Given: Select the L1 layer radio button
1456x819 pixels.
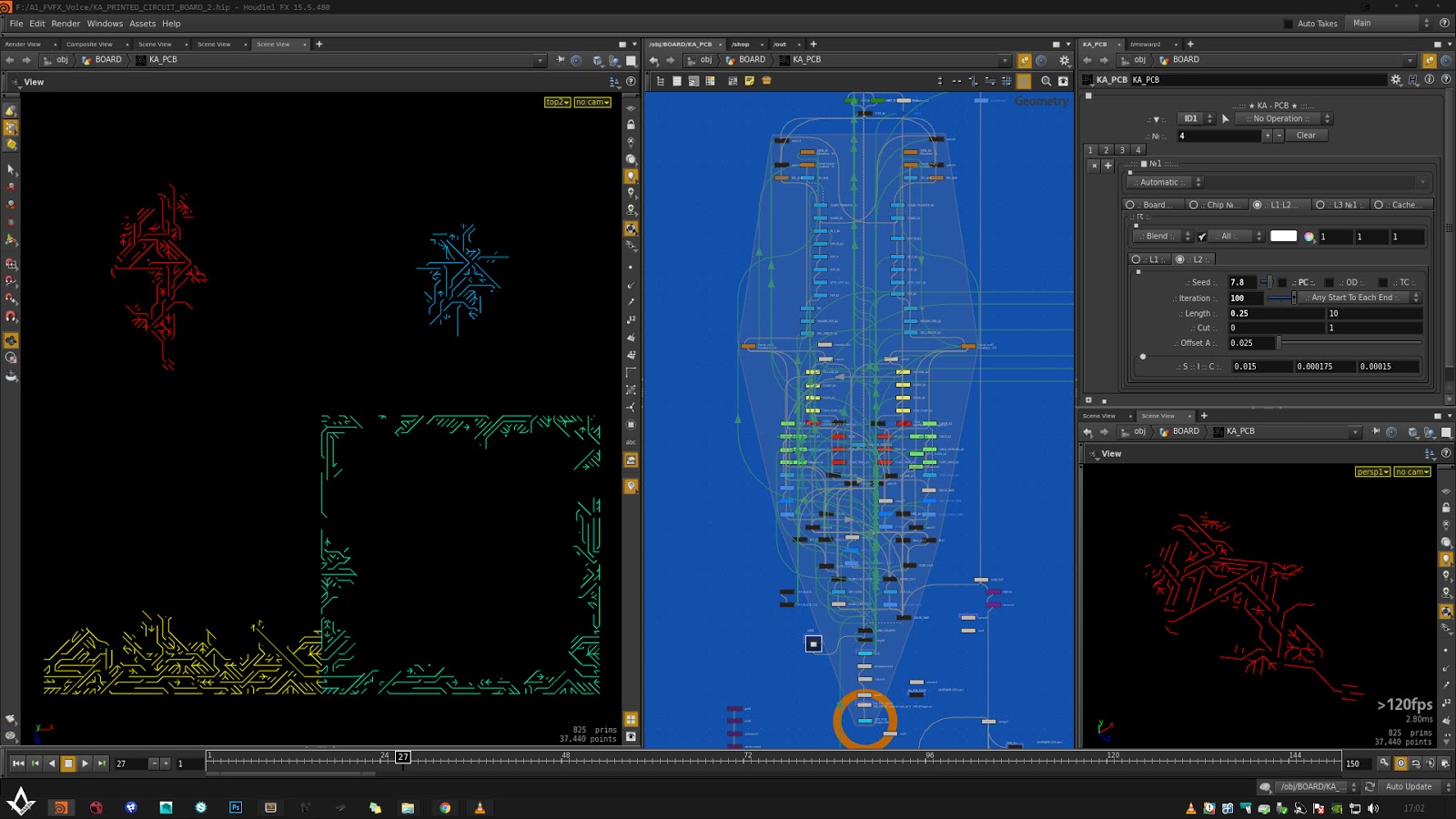Looking at the screenshot, I should click(1136, 259).
